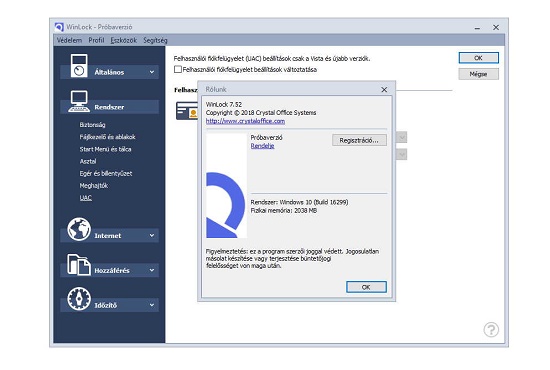This screenshot has height=370, width=550.
Task: Click the Regisztráció button
Action: (359, 140)
